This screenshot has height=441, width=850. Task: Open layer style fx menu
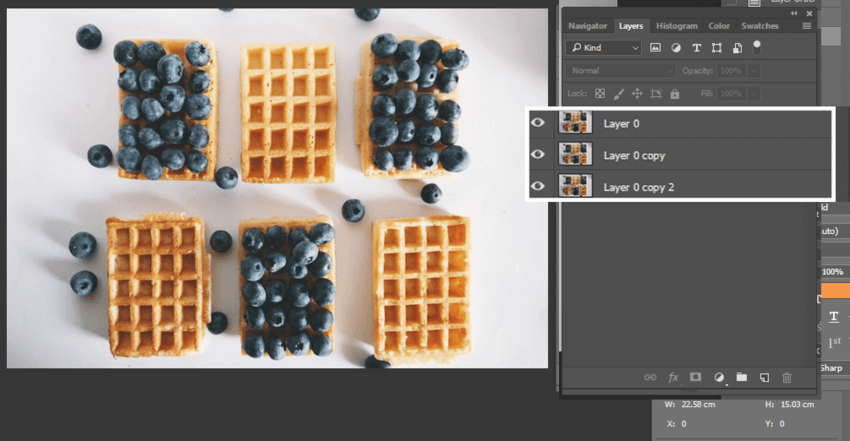(673, 377)
